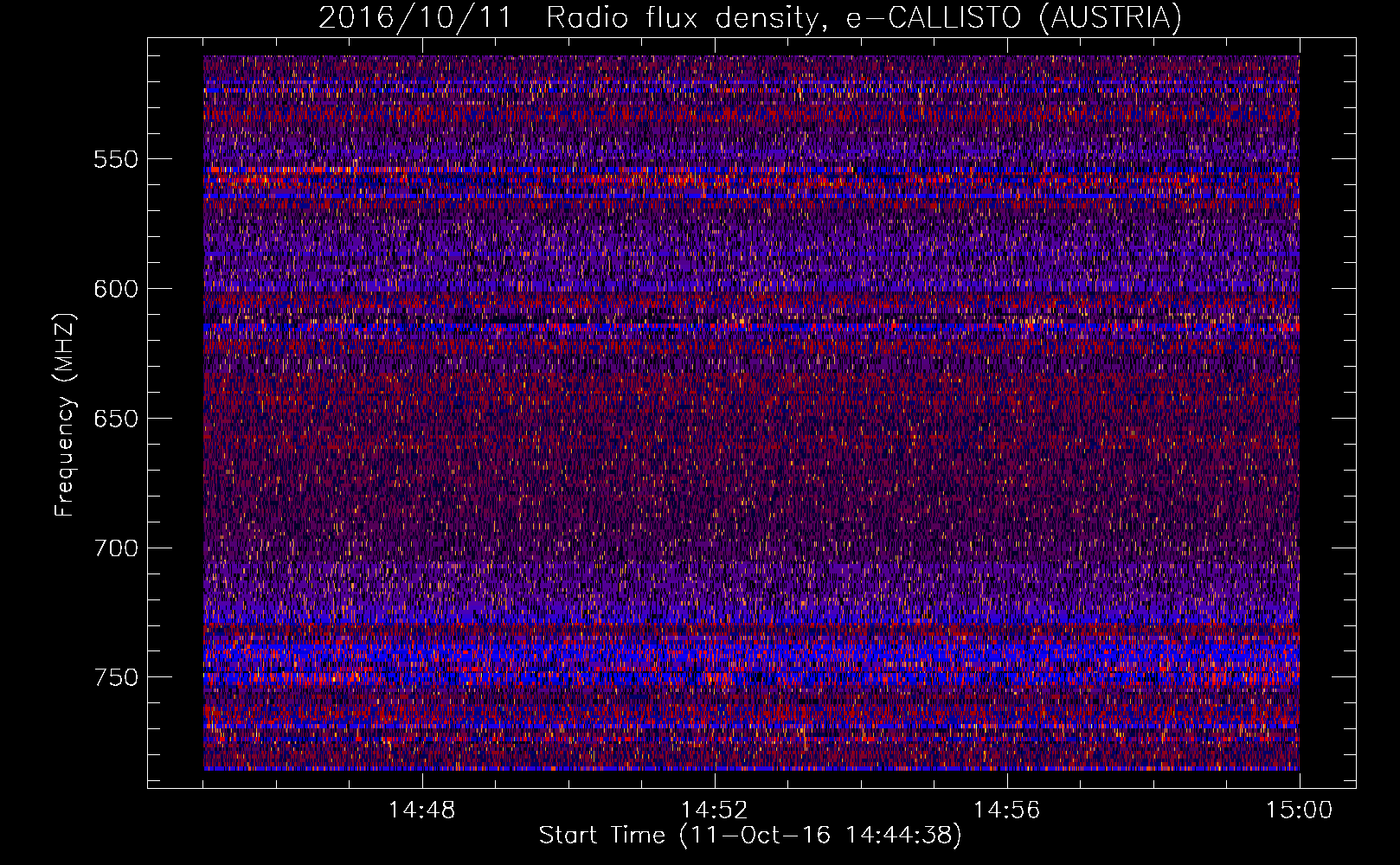1400x865 pixels.
Task: Click the 700 frequency tick label
Action: [116, 548]
